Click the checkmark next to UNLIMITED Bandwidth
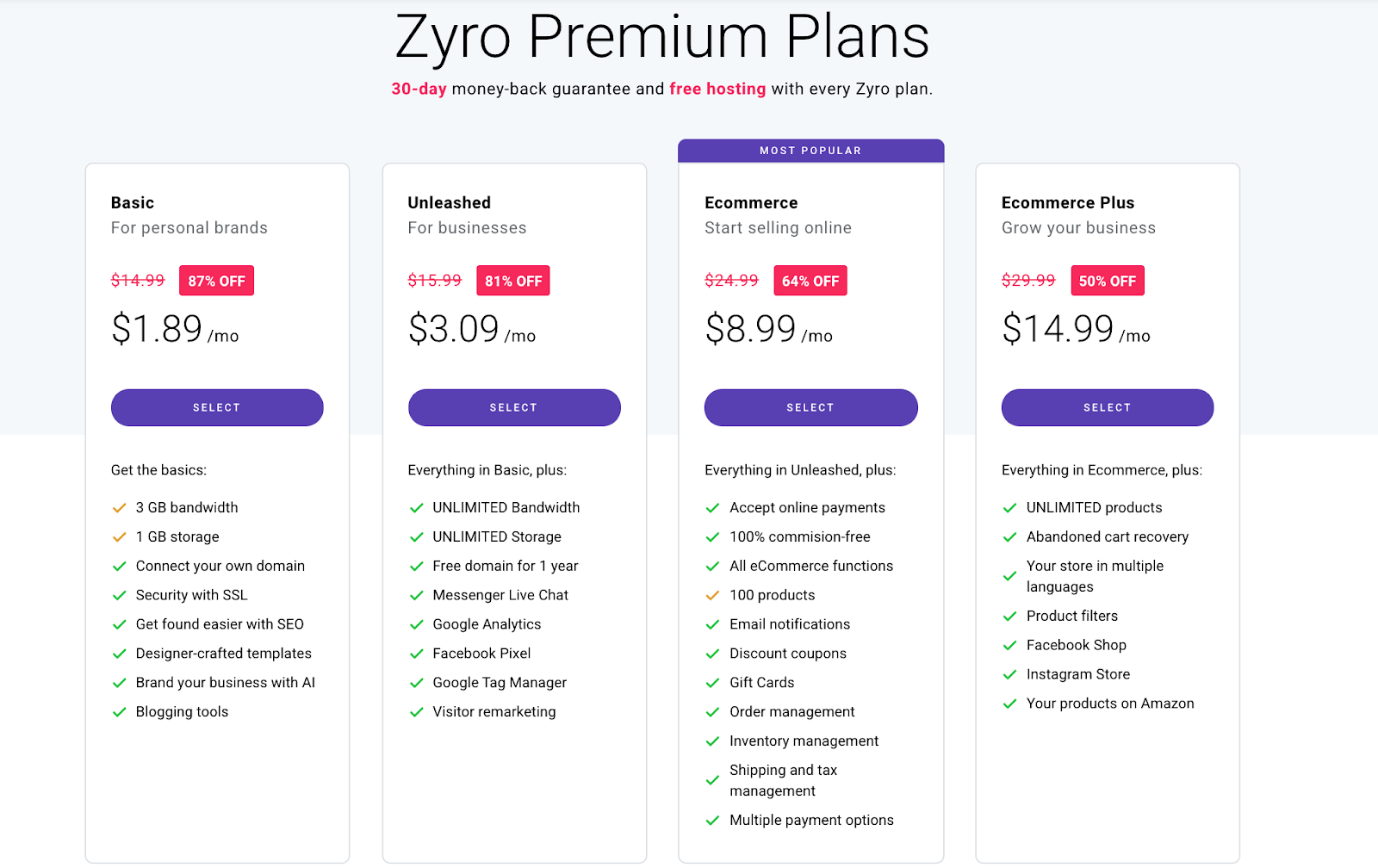Viewport: 1378px width, 868px height. click(417, 508)
